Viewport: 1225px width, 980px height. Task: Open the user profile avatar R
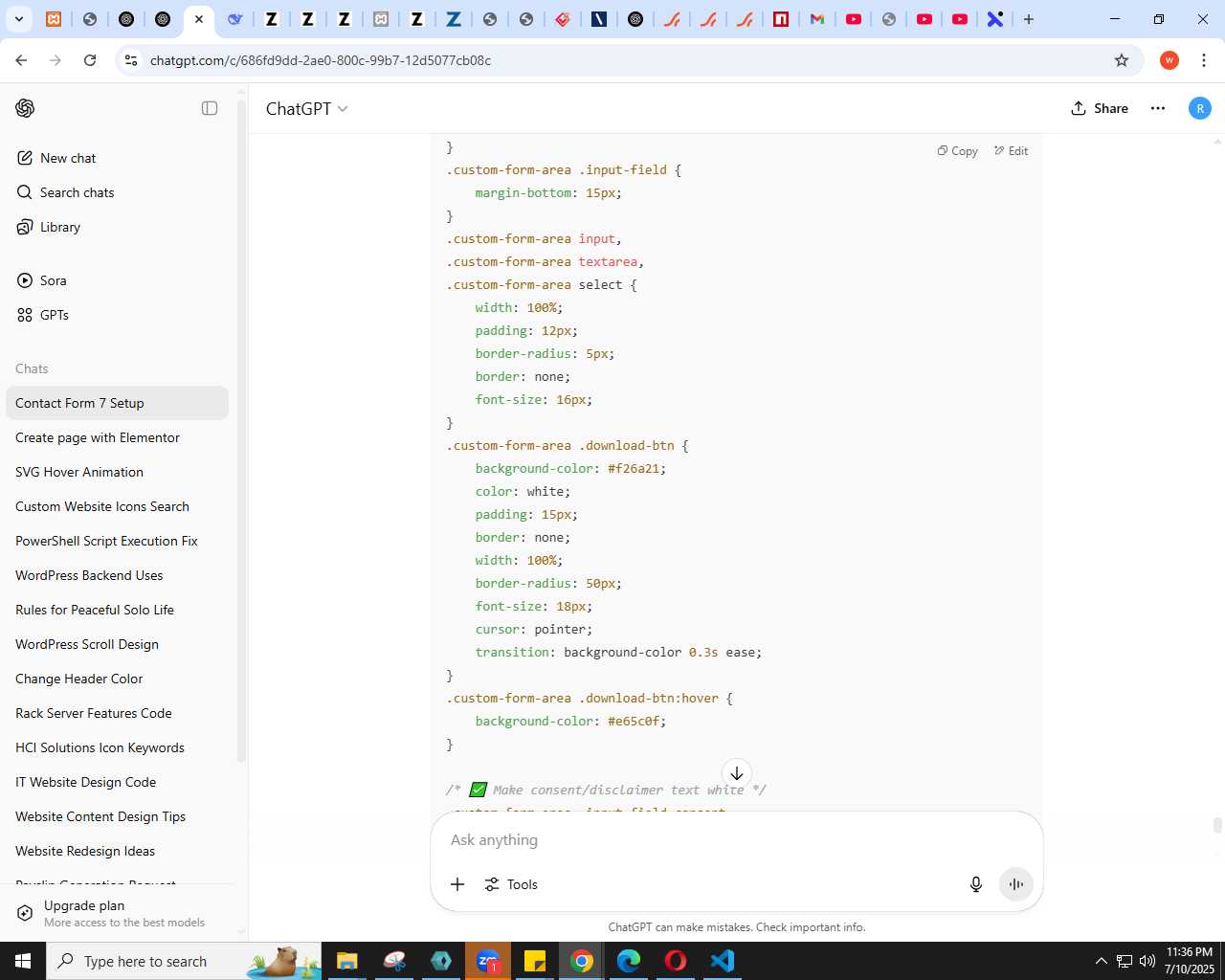point(1200,108)
